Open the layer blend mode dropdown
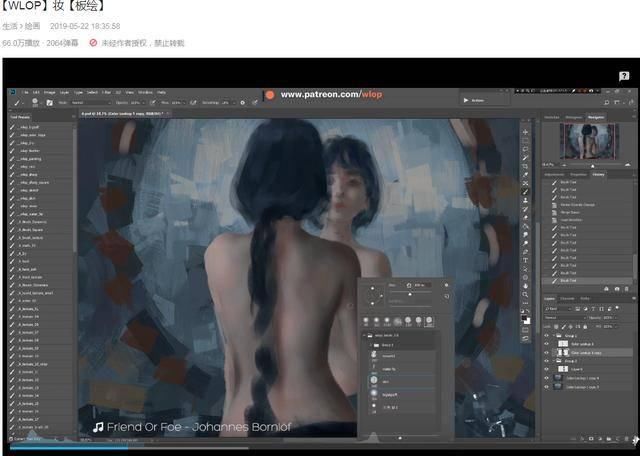This screenshot has height=456, width=640. (564, 318)
